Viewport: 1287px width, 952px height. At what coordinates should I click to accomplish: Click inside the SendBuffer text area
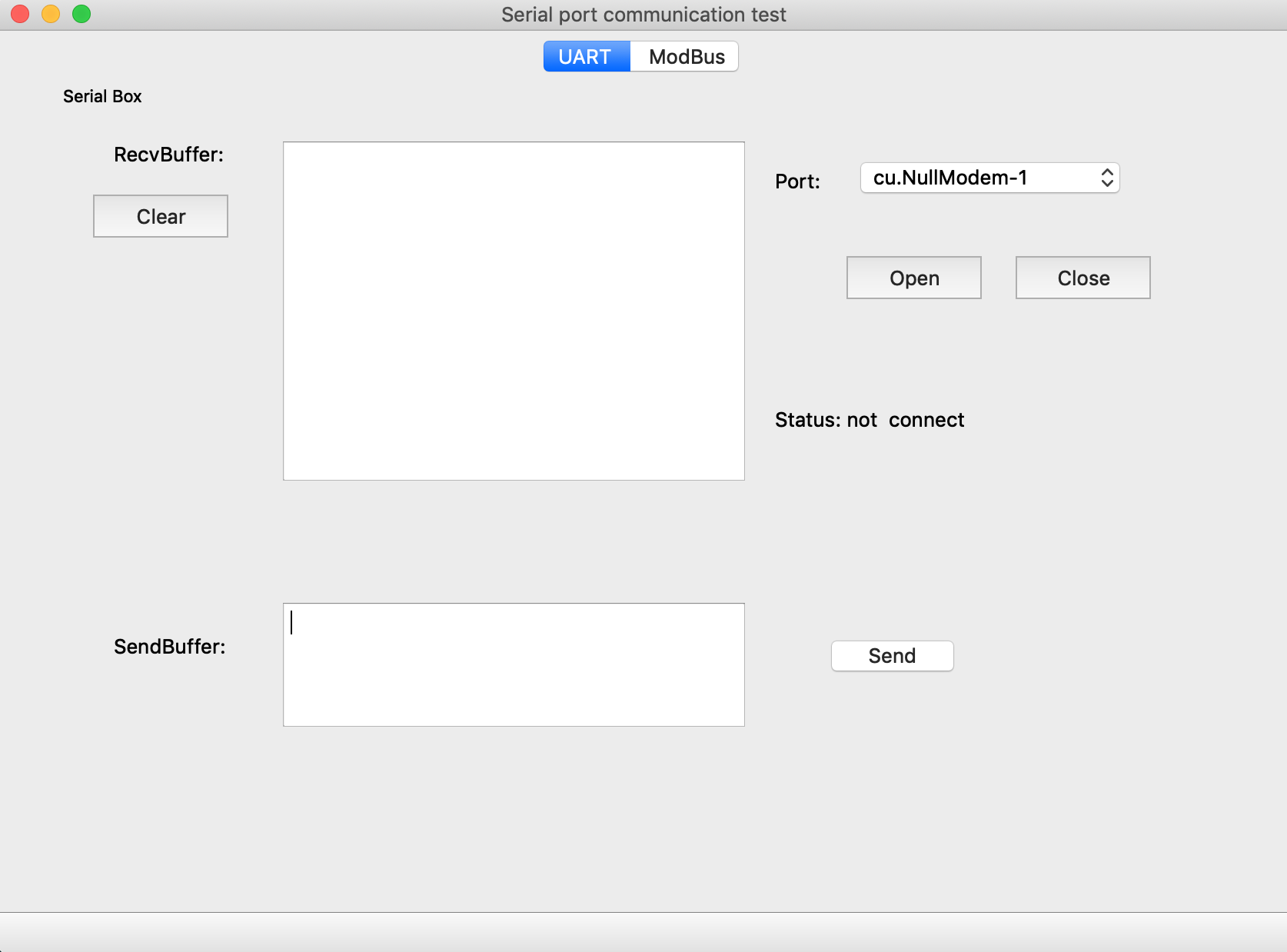(513, 664)
